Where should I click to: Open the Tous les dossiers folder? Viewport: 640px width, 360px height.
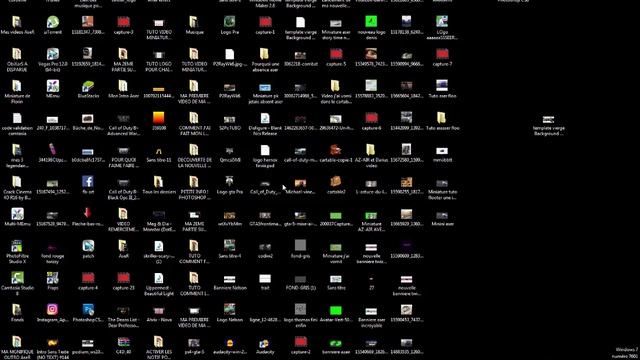coord(159,182)
